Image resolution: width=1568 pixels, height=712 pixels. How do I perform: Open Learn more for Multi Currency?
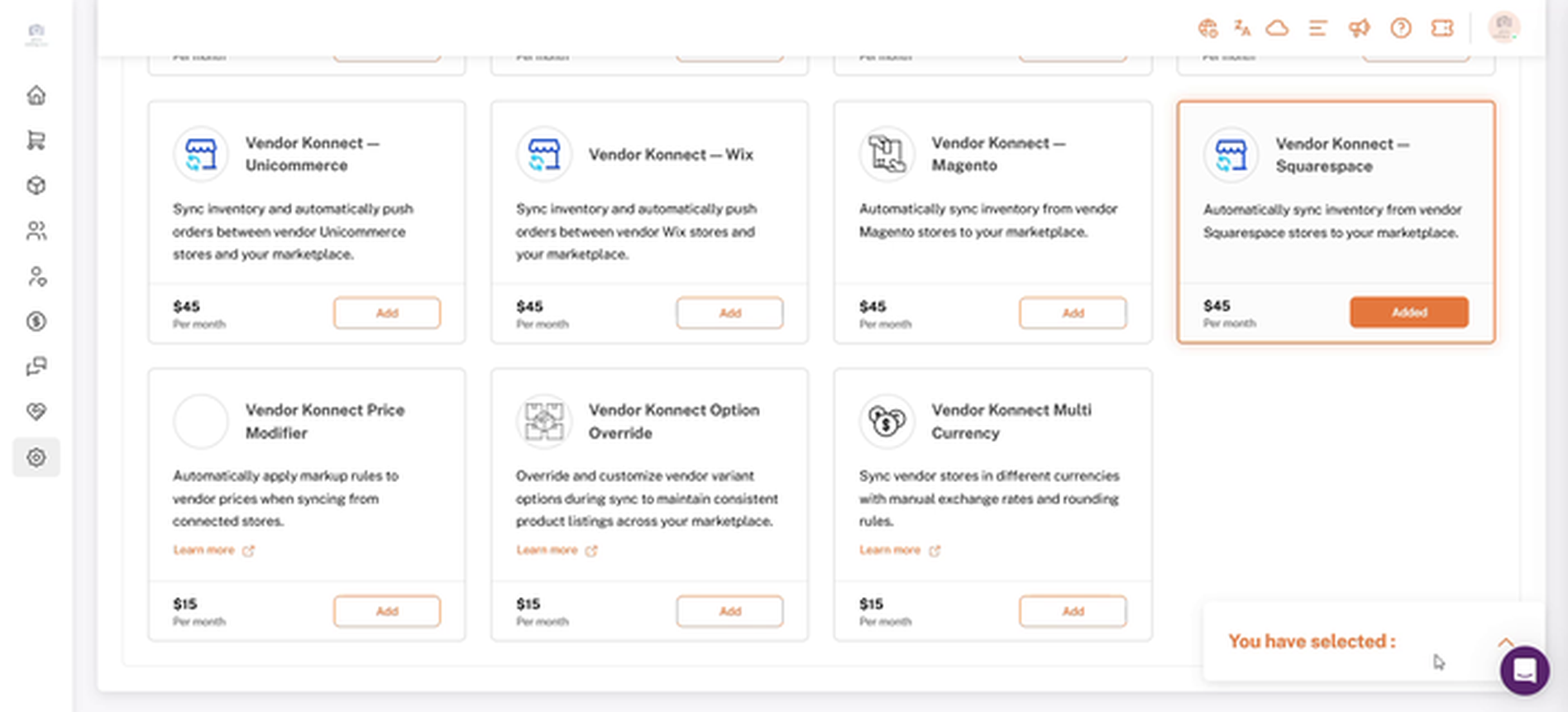[900, 550]
